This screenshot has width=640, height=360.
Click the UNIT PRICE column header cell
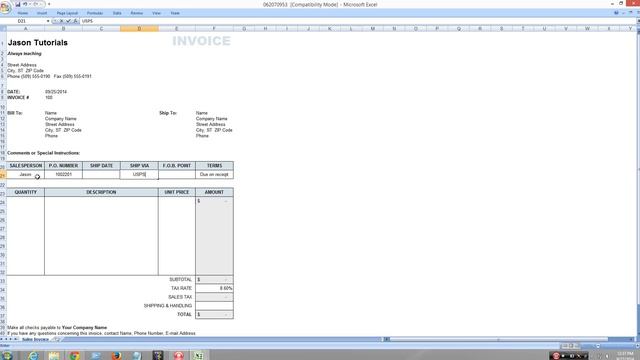[x=177, y=192]
